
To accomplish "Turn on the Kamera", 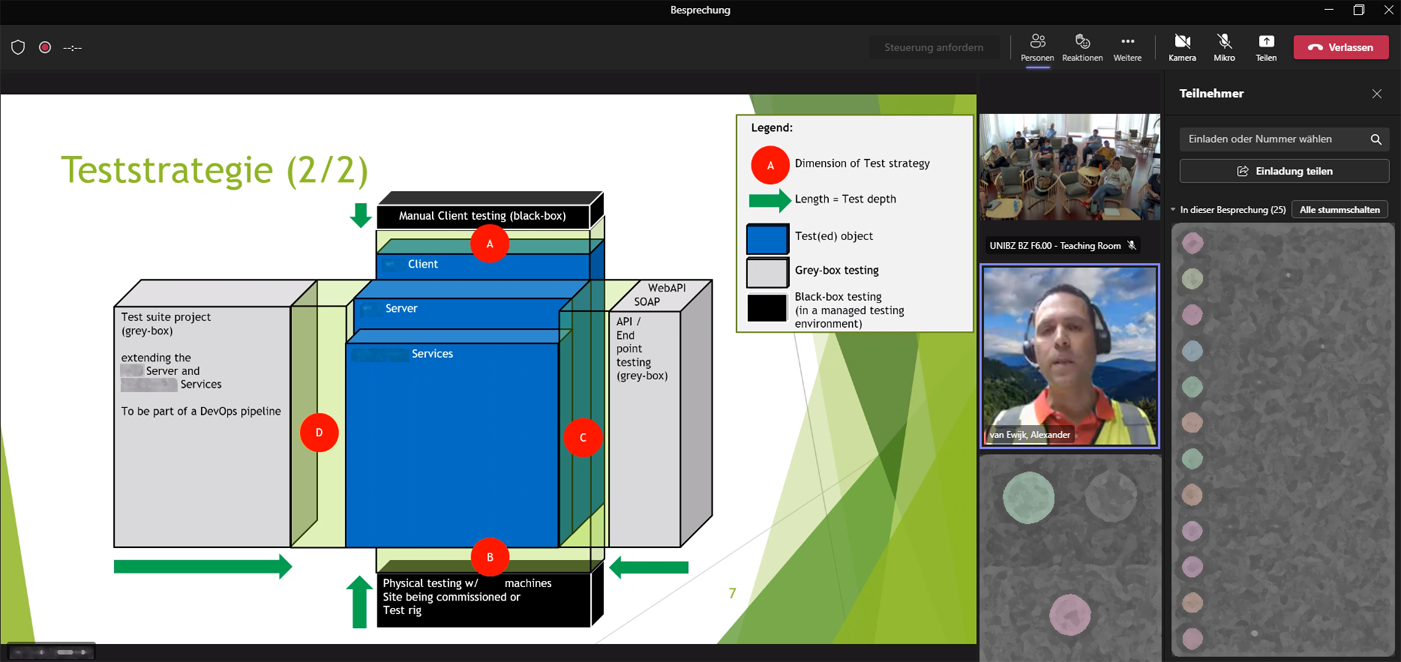I will pos(1182,47).
